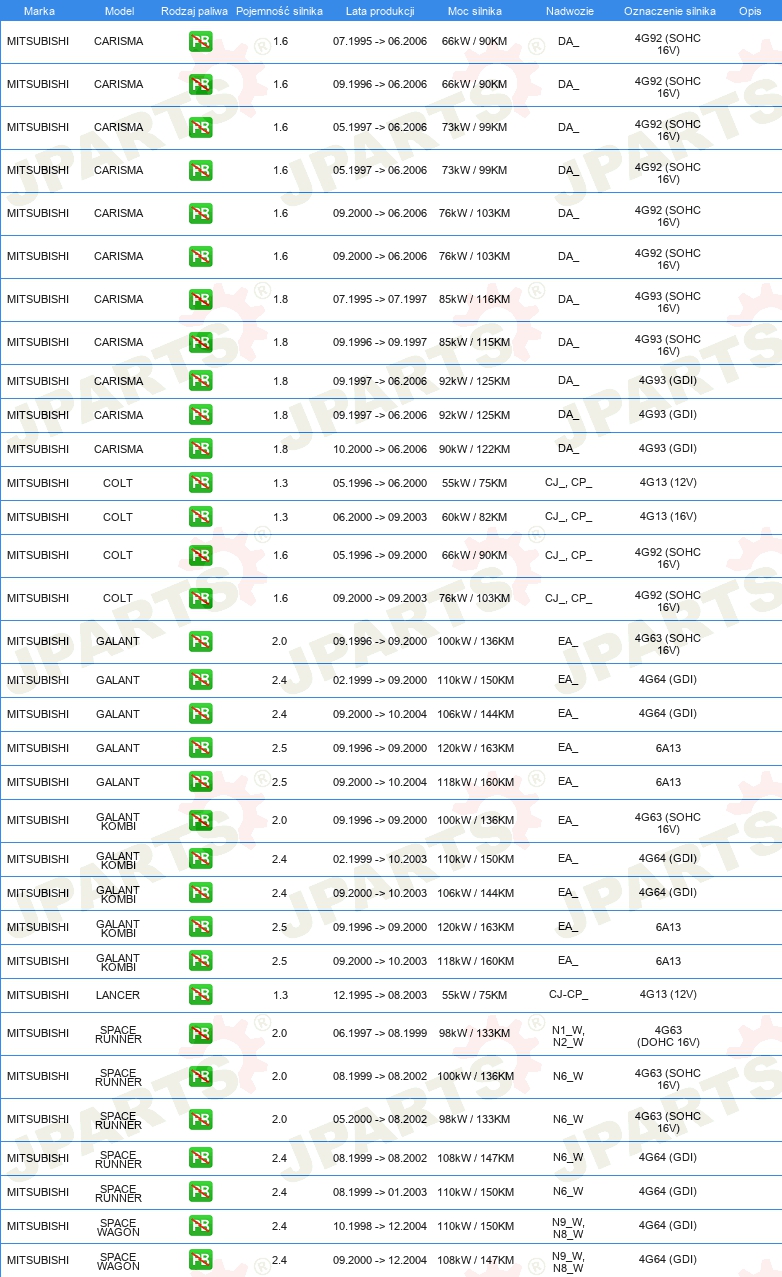Click the 08.1999 -> 01.2003 production years
Screen dimensions: 782x1277
click(x=380, y=1191)
